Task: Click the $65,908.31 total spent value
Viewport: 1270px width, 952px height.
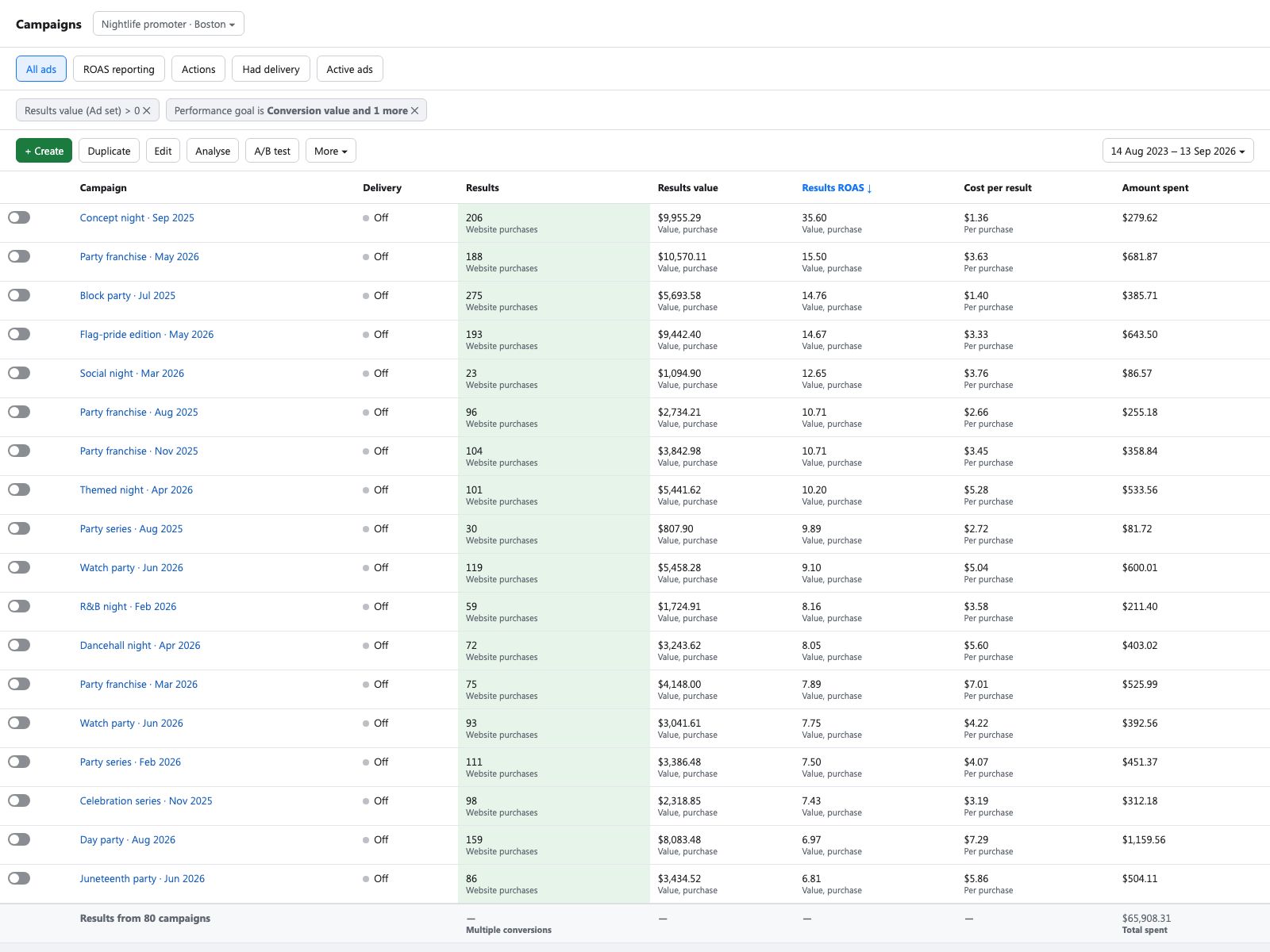Action: point(1146,918)
